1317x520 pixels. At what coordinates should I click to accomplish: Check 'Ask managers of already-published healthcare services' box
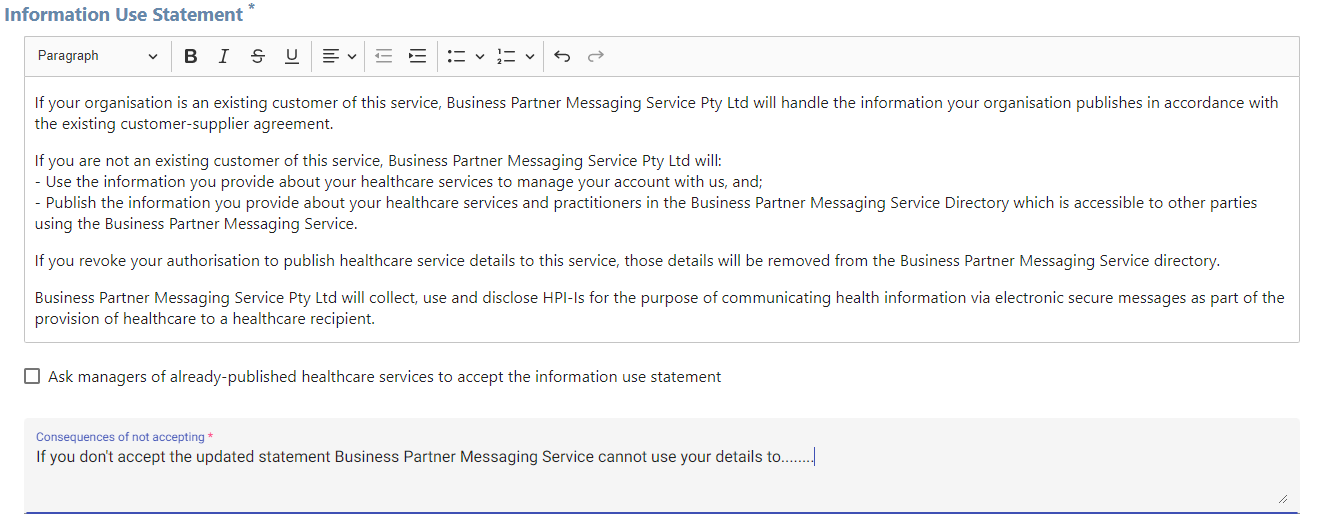pos(32,377)
